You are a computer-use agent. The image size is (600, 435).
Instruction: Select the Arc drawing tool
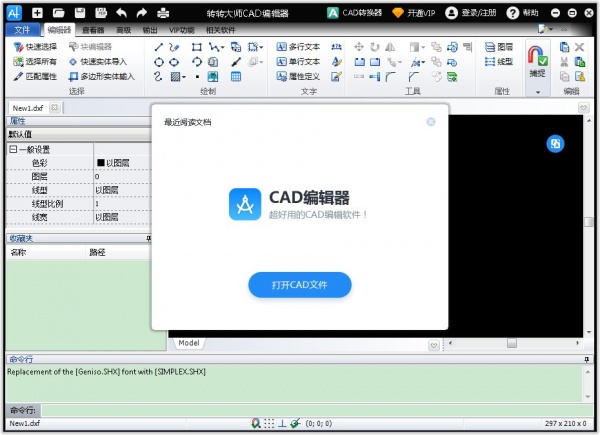pos(197,62)
